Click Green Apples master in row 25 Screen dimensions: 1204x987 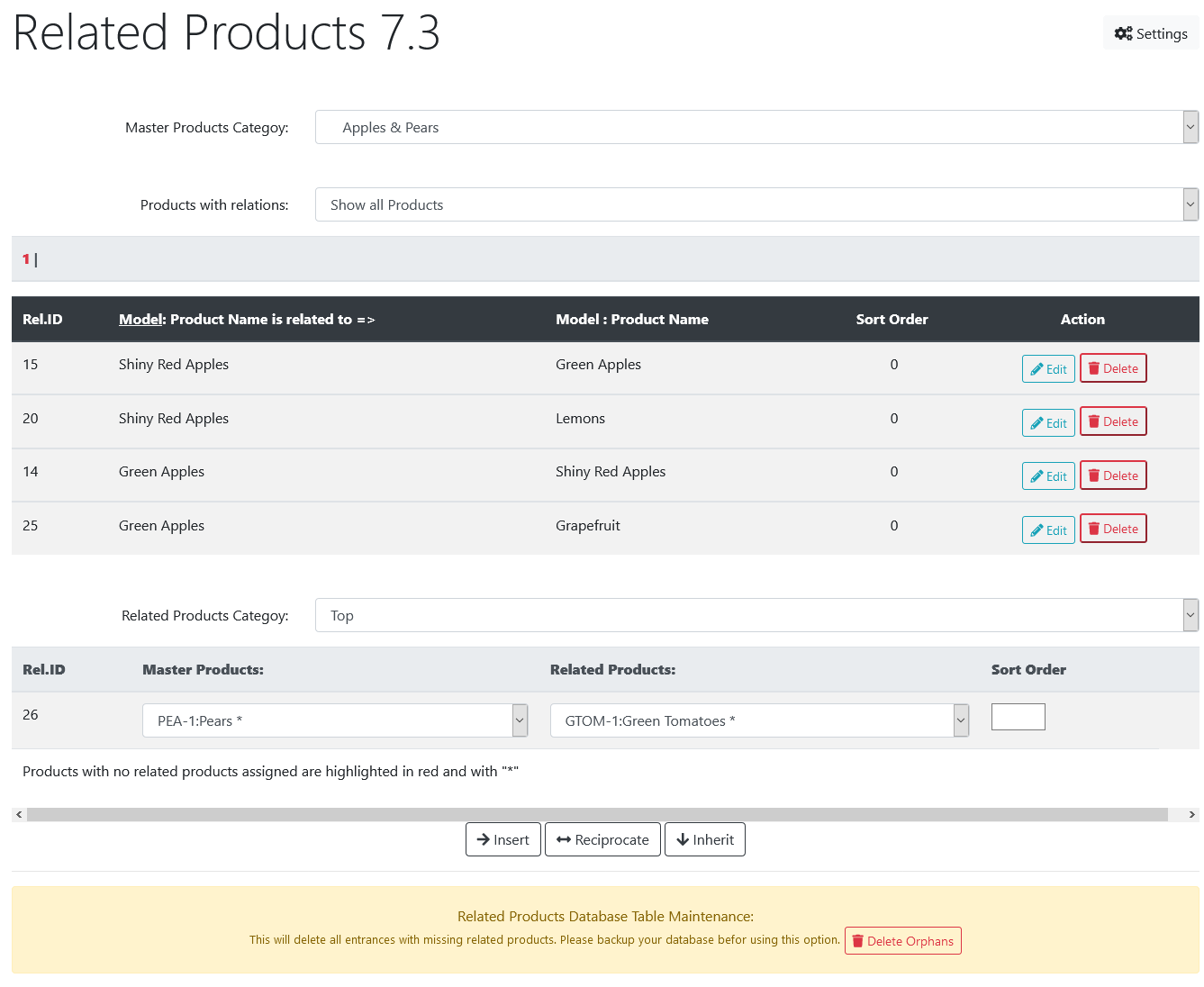(161, 526)
